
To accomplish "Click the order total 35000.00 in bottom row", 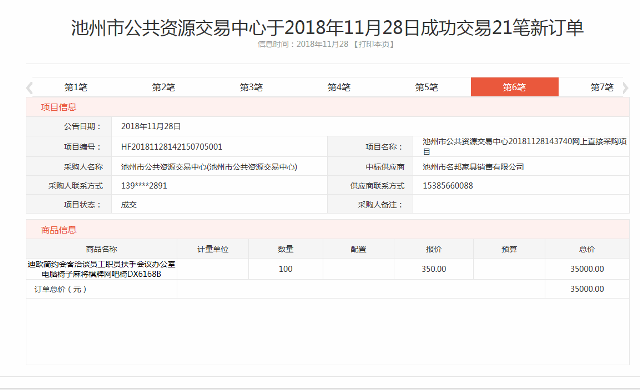I will point(587,289).
